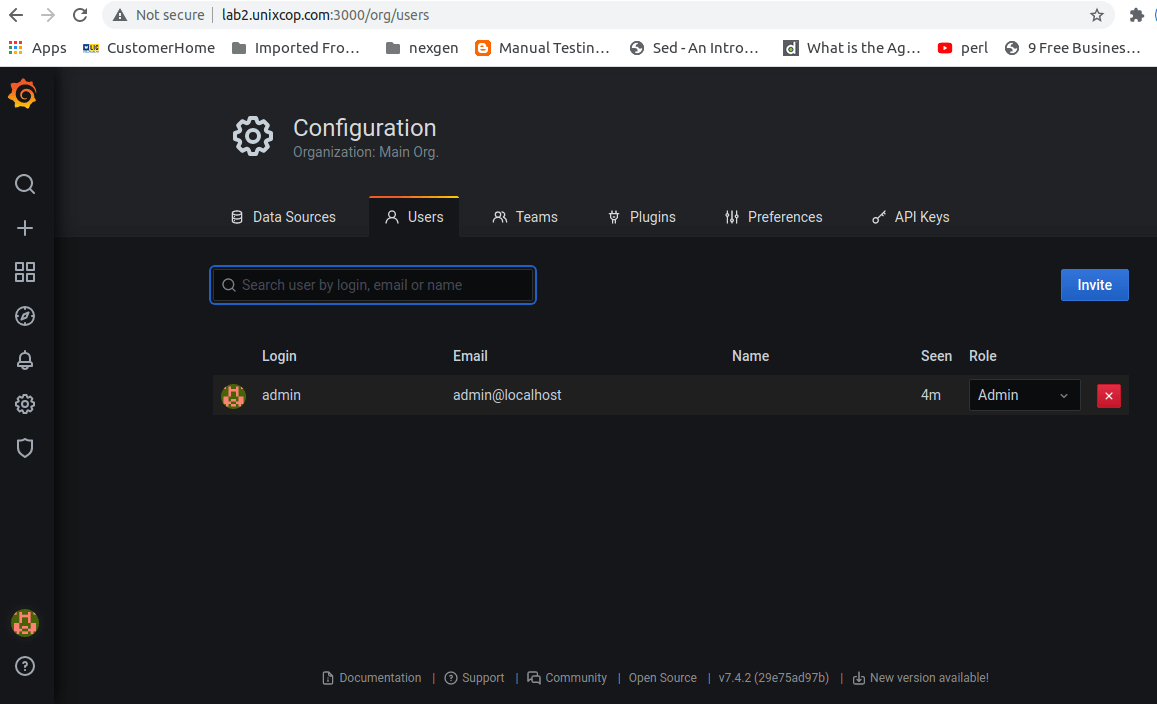Open the Imported From bookmark folder
The height and width of the screenshot is (704, 1157).
point(295,48)
